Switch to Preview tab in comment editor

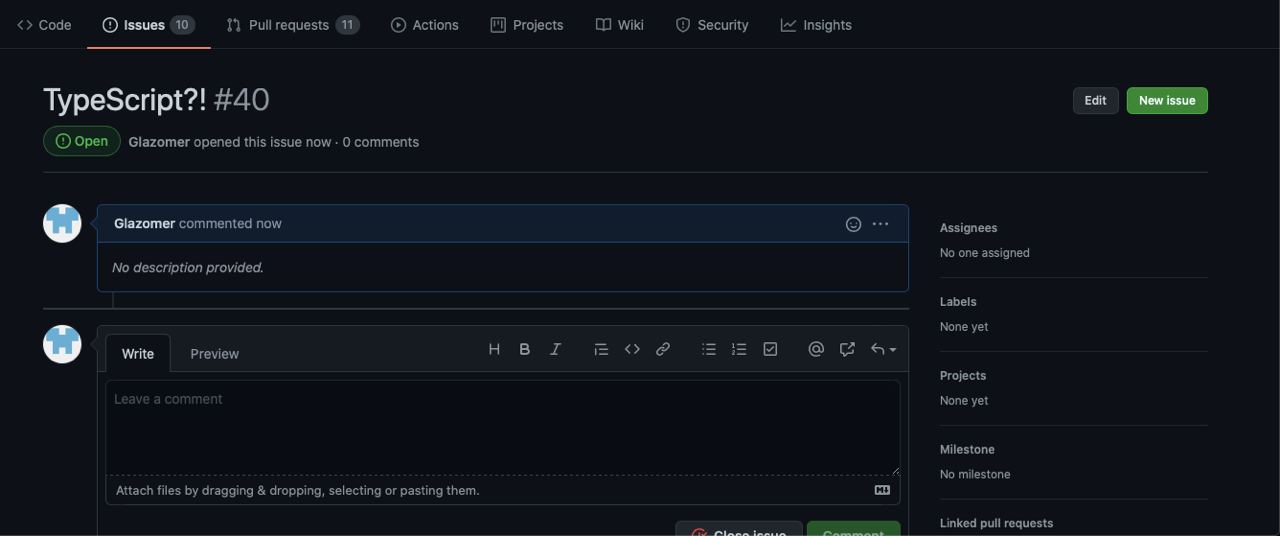[x=215, y=354]
